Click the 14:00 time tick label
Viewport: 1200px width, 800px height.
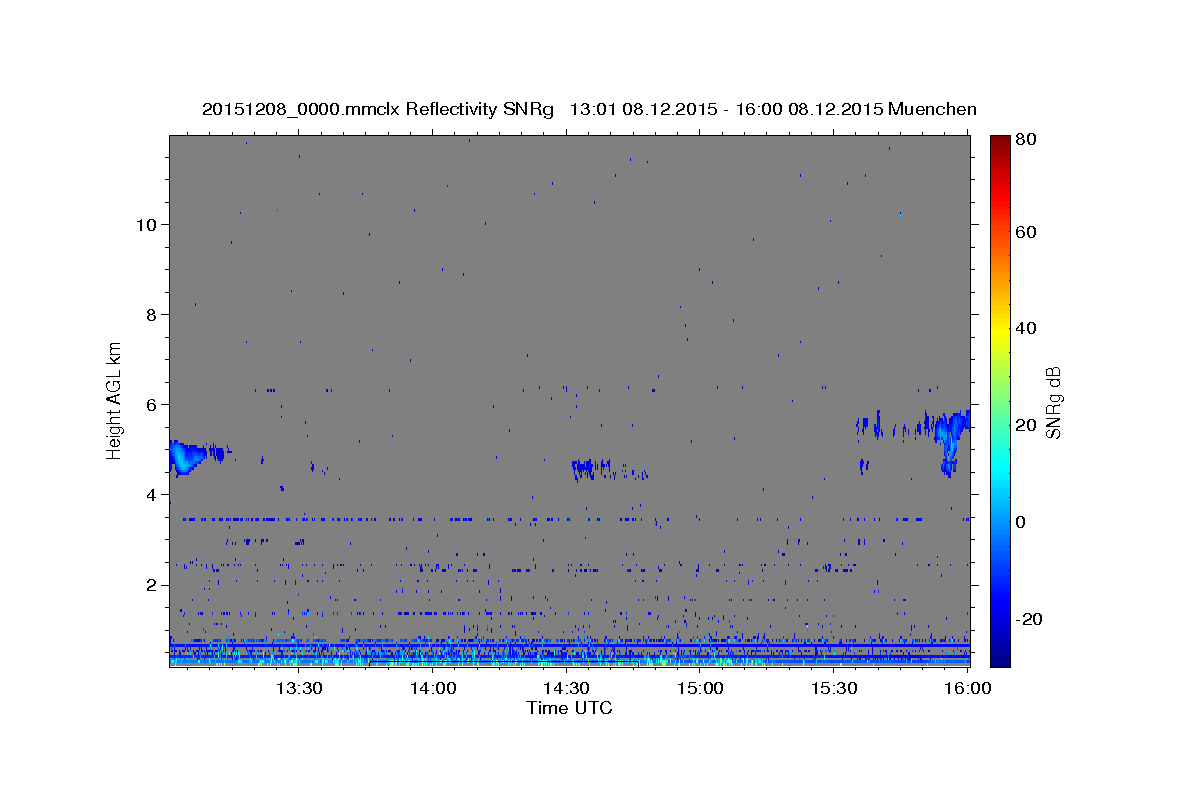(432, 688)
